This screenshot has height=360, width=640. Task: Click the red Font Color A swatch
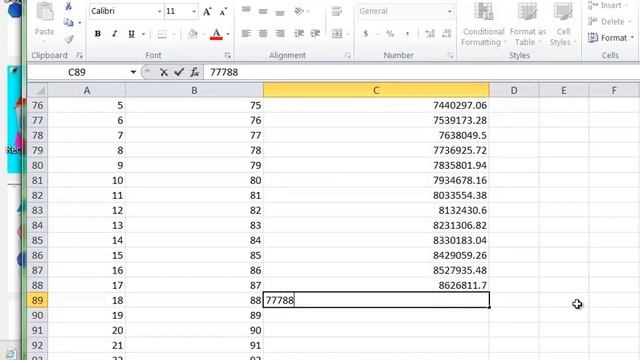tap(216, 34)
